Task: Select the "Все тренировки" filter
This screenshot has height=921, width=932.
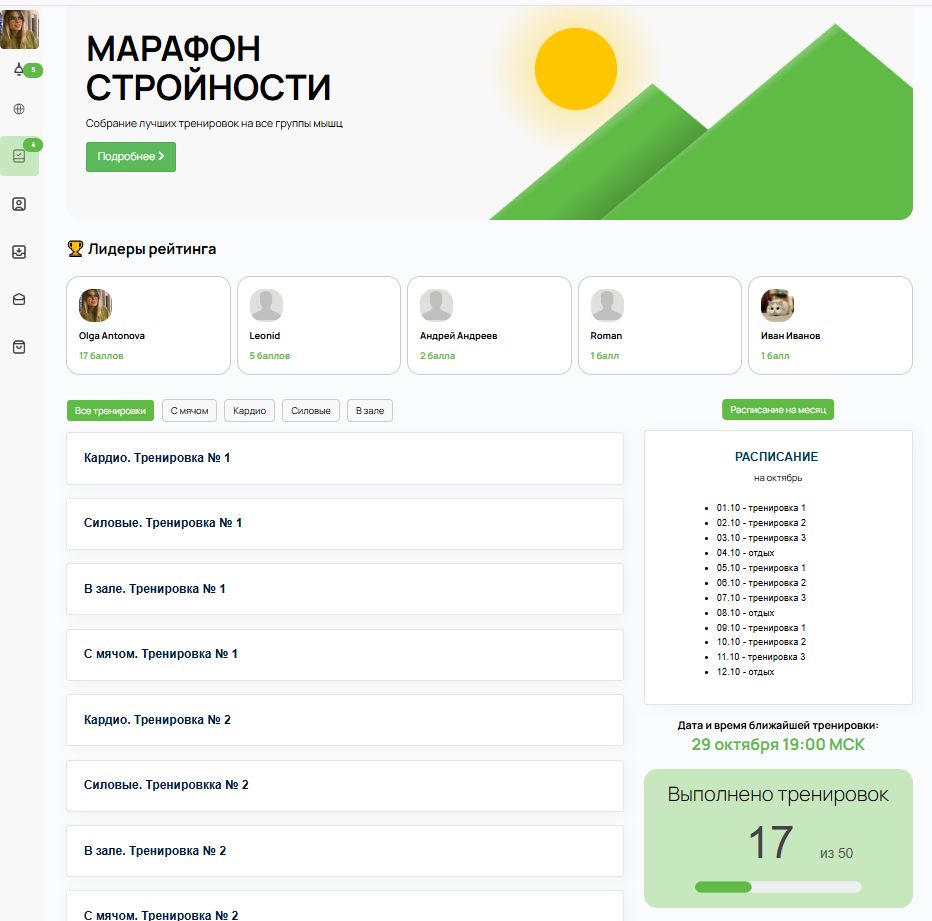Action: coord(111,411)
